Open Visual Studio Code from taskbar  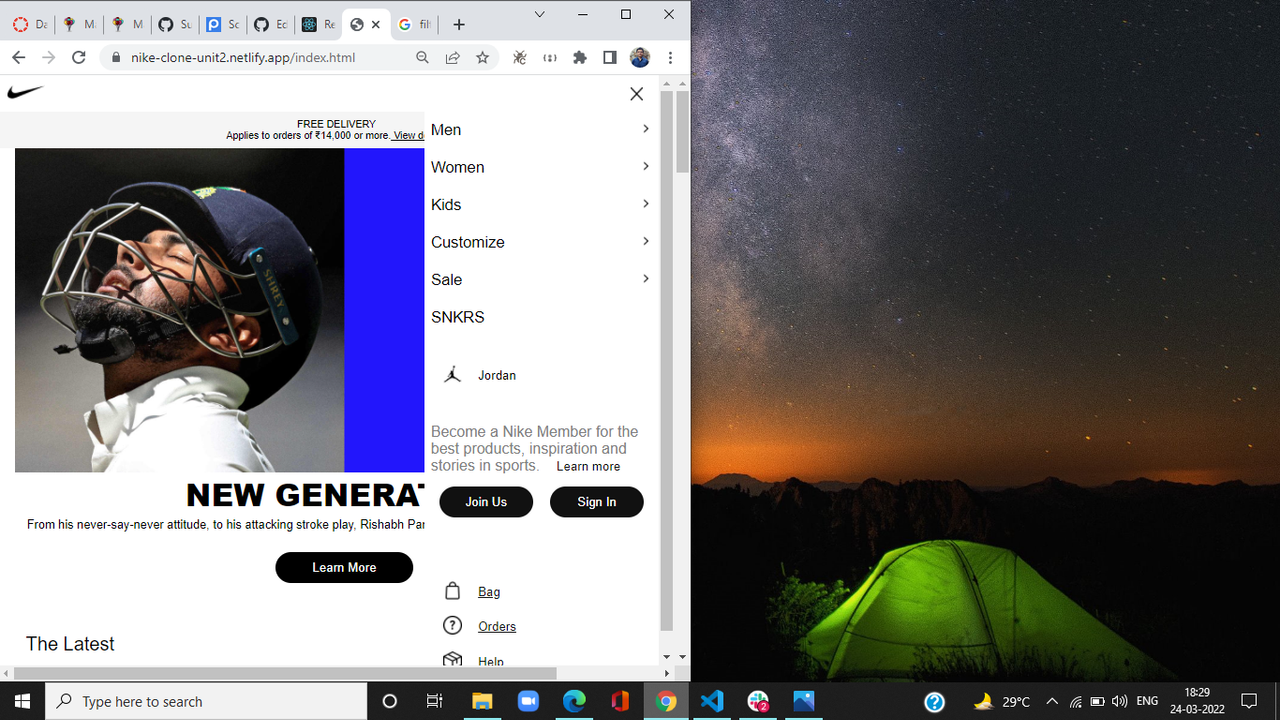tap(712, 701)
